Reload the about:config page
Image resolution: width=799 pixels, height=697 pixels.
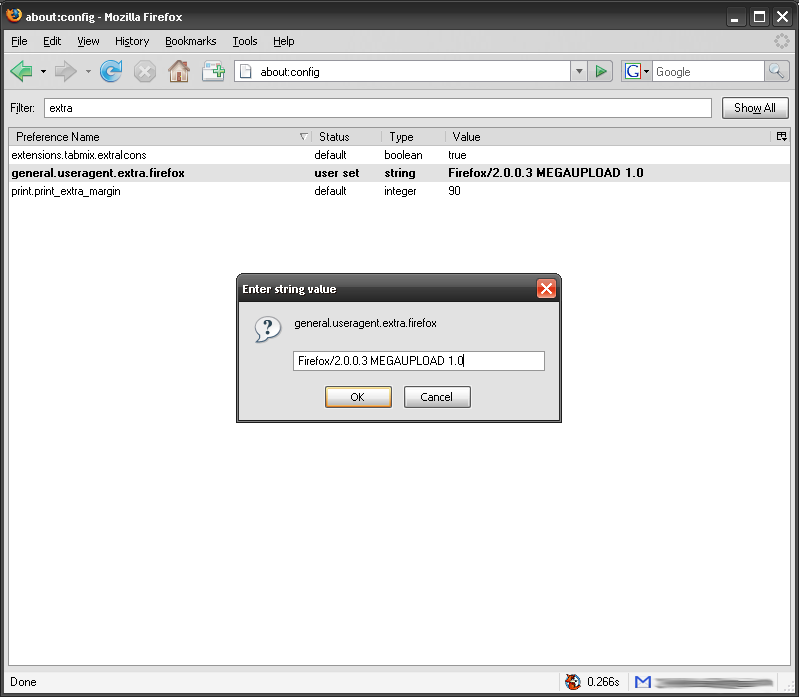(111, 71)
